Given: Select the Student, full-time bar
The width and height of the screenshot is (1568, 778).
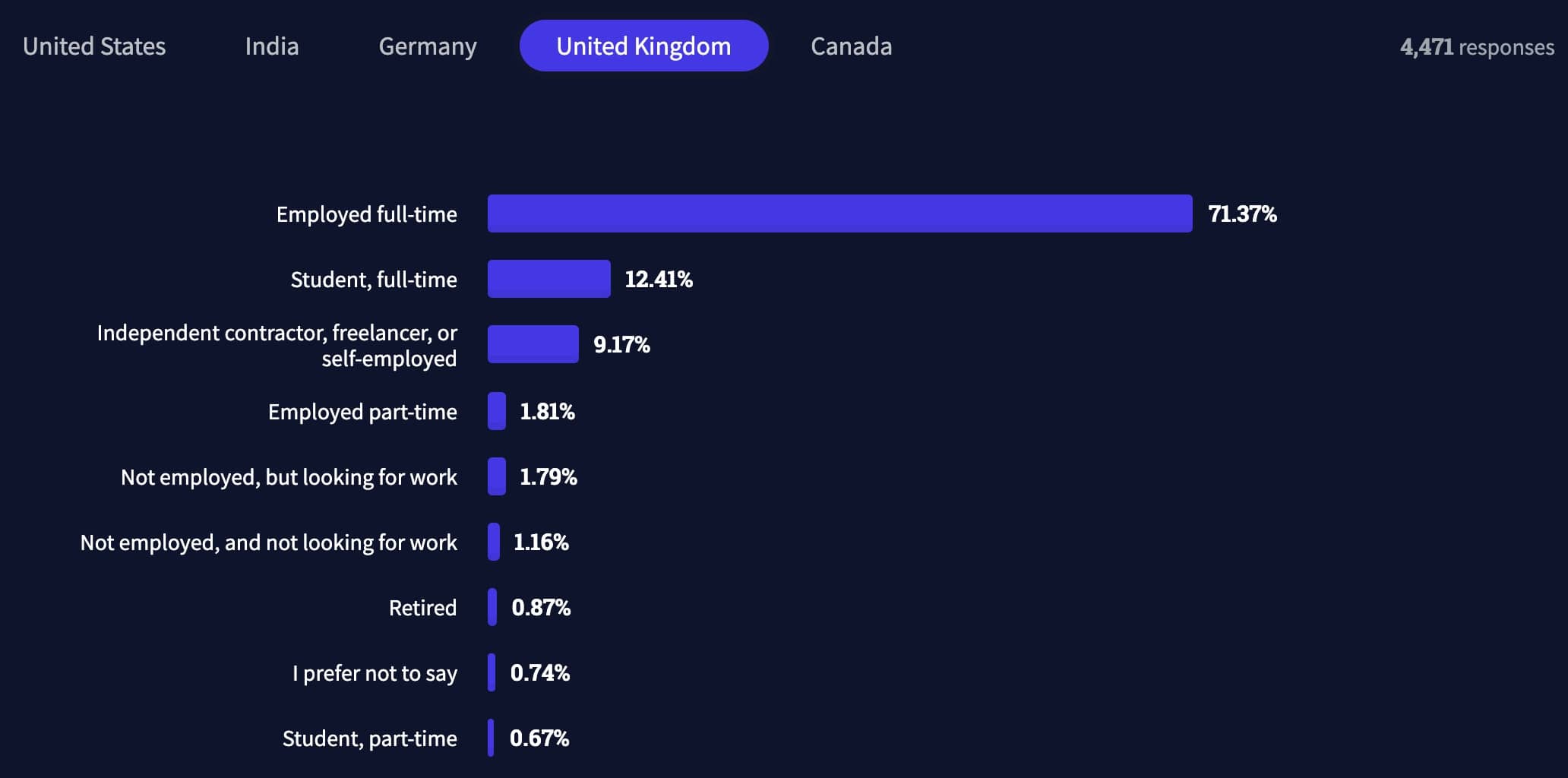Looking at the screenshot, I should [548, 279].
